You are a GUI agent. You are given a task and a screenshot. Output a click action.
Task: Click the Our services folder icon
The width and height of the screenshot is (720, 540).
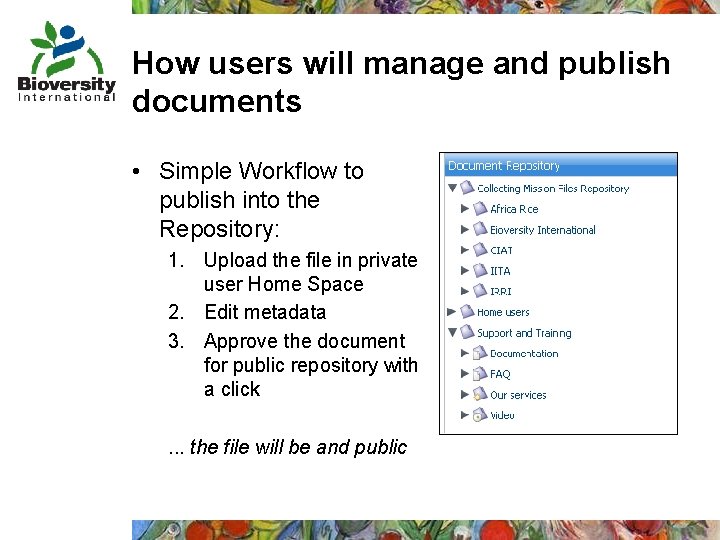pos(480,394)
